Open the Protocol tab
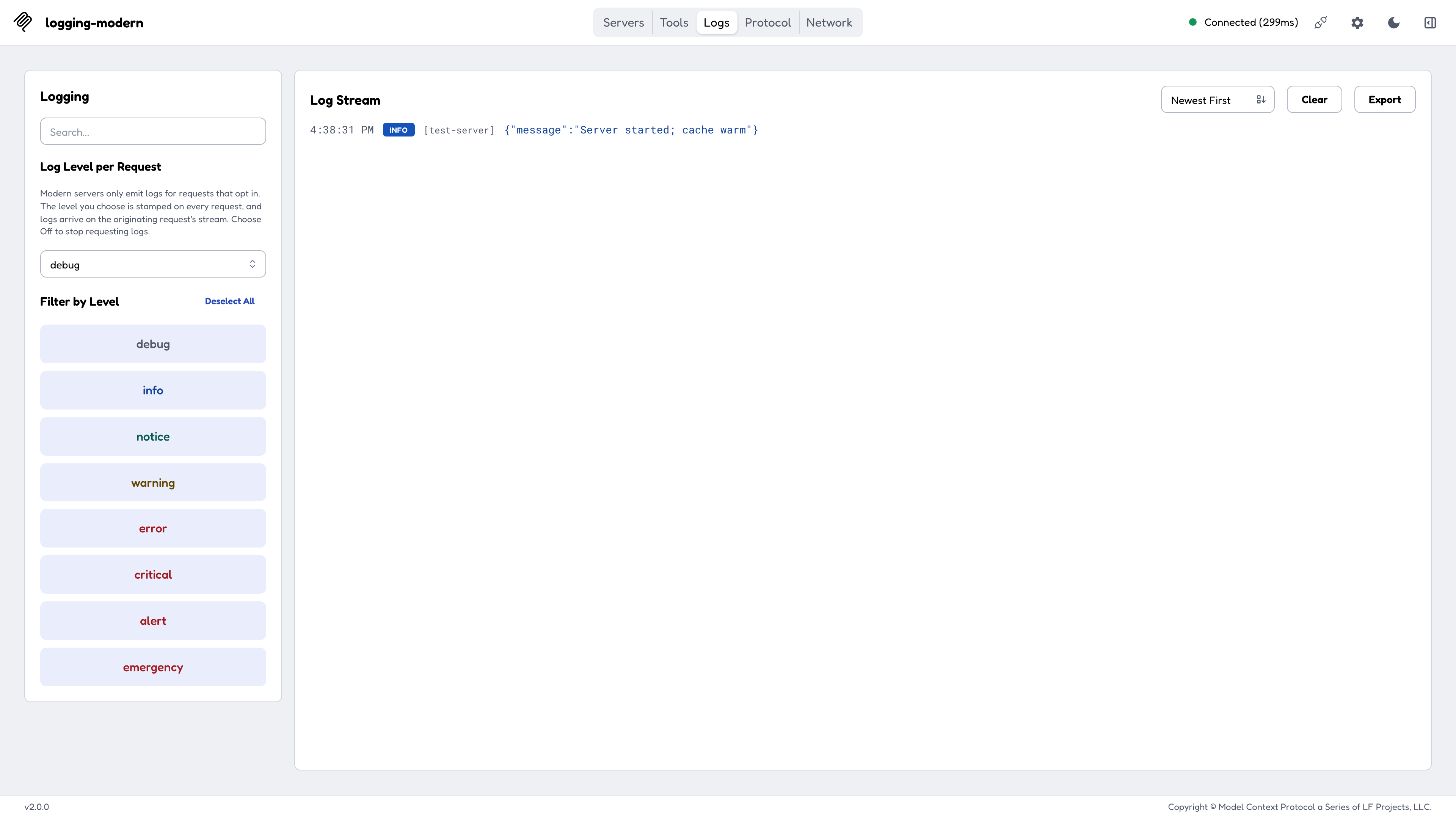This screenshot has height=819, width=1456. [767, 23]
